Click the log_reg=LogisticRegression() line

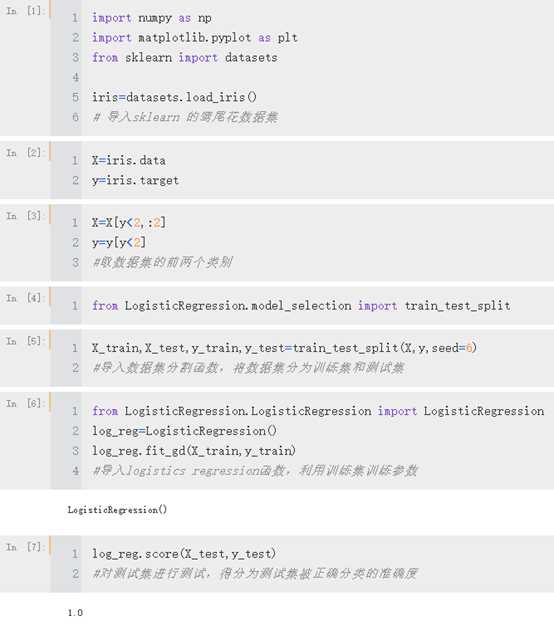[184, 431]
